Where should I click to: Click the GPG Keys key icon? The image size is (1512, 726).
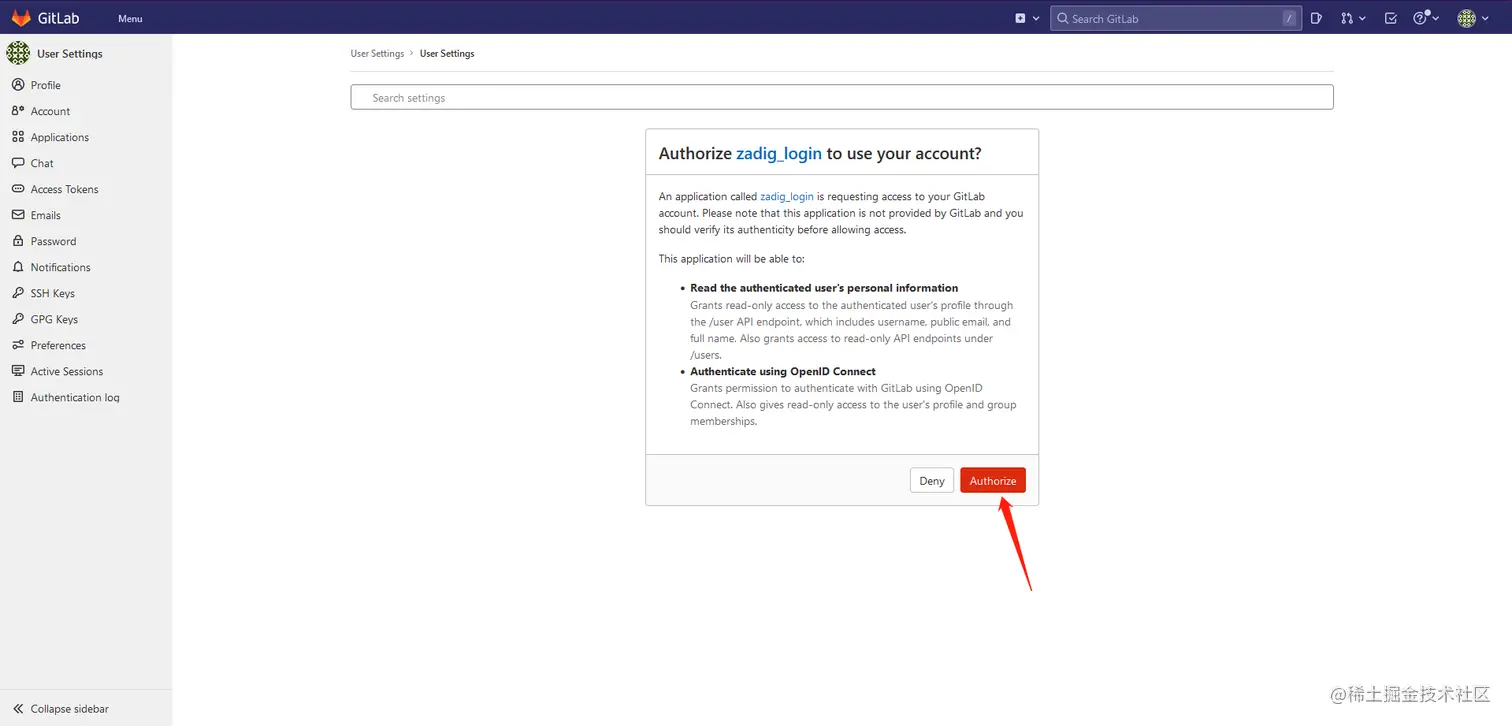tap(18, 319)
